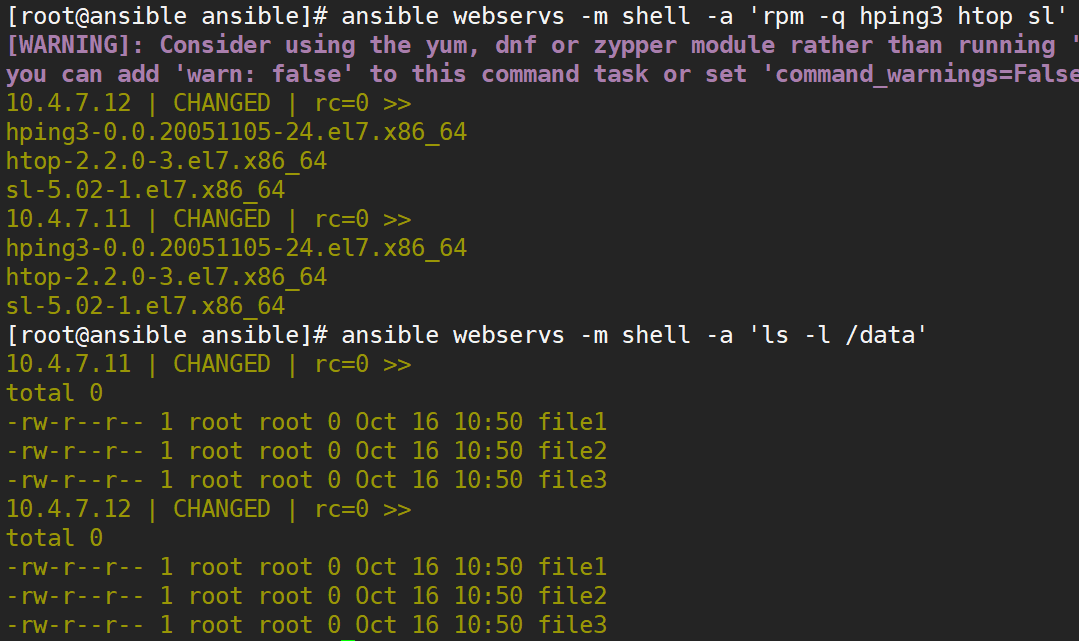Click the first htop-2.2.0-3.el7.x86_64 line
The width and height of the screenshot is (1079, 641).
[167, 161]
